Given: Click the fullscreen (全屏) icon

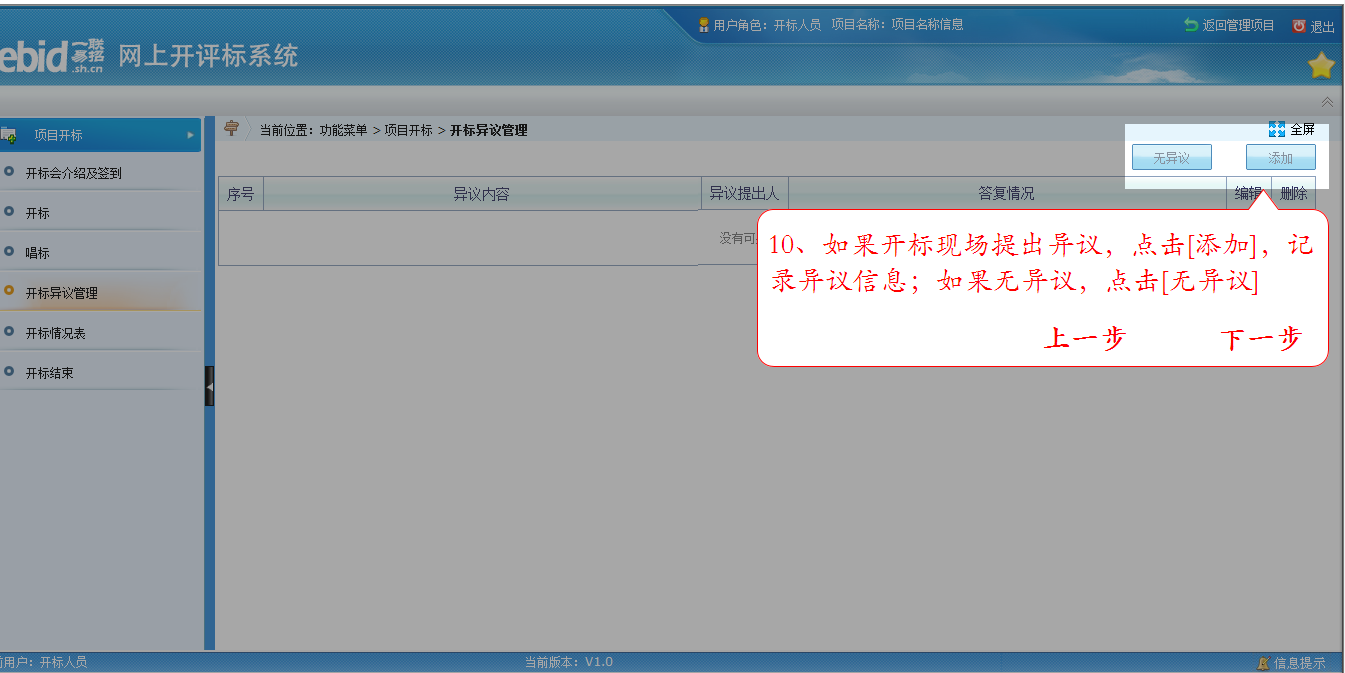Looking at the screenshot, I should pos(1277,129).
